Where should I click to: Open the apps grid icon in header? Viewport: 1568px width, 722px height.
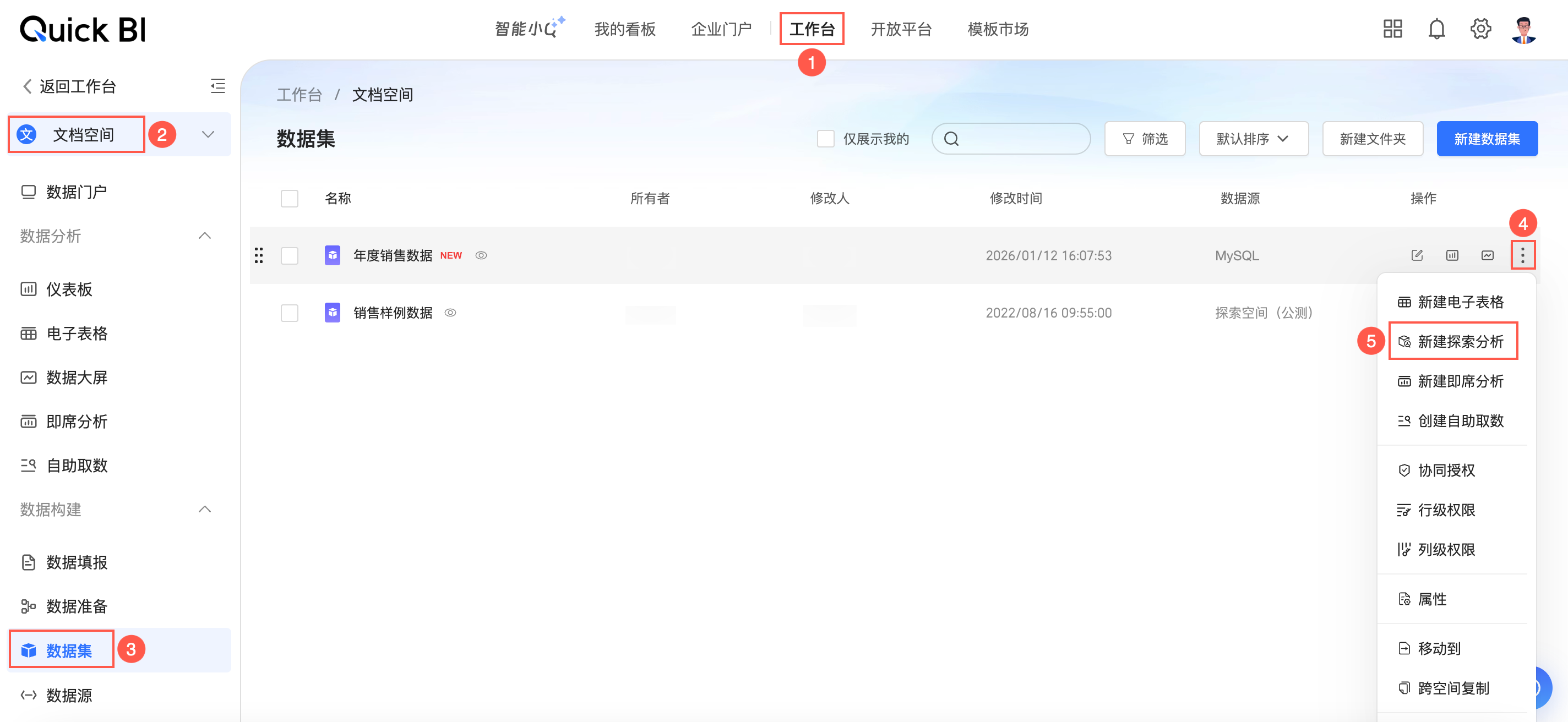[x=1392, y=29]
